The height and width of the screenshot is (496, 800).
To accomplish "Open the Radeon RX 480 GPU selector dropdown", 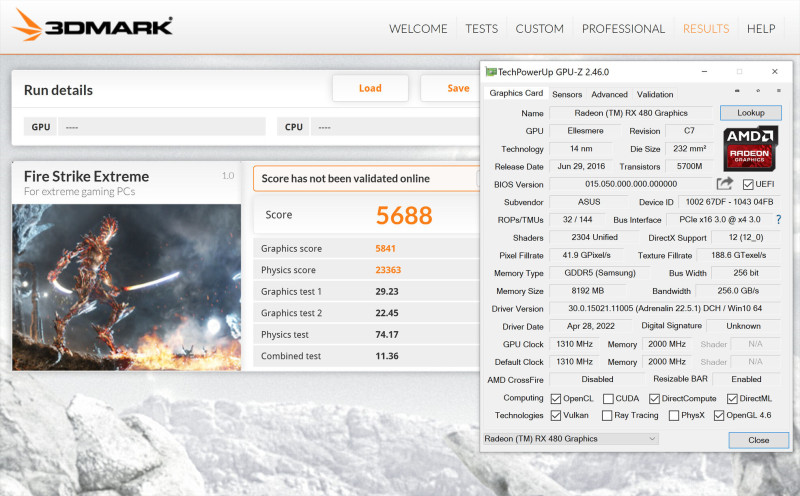I will 570,438.
